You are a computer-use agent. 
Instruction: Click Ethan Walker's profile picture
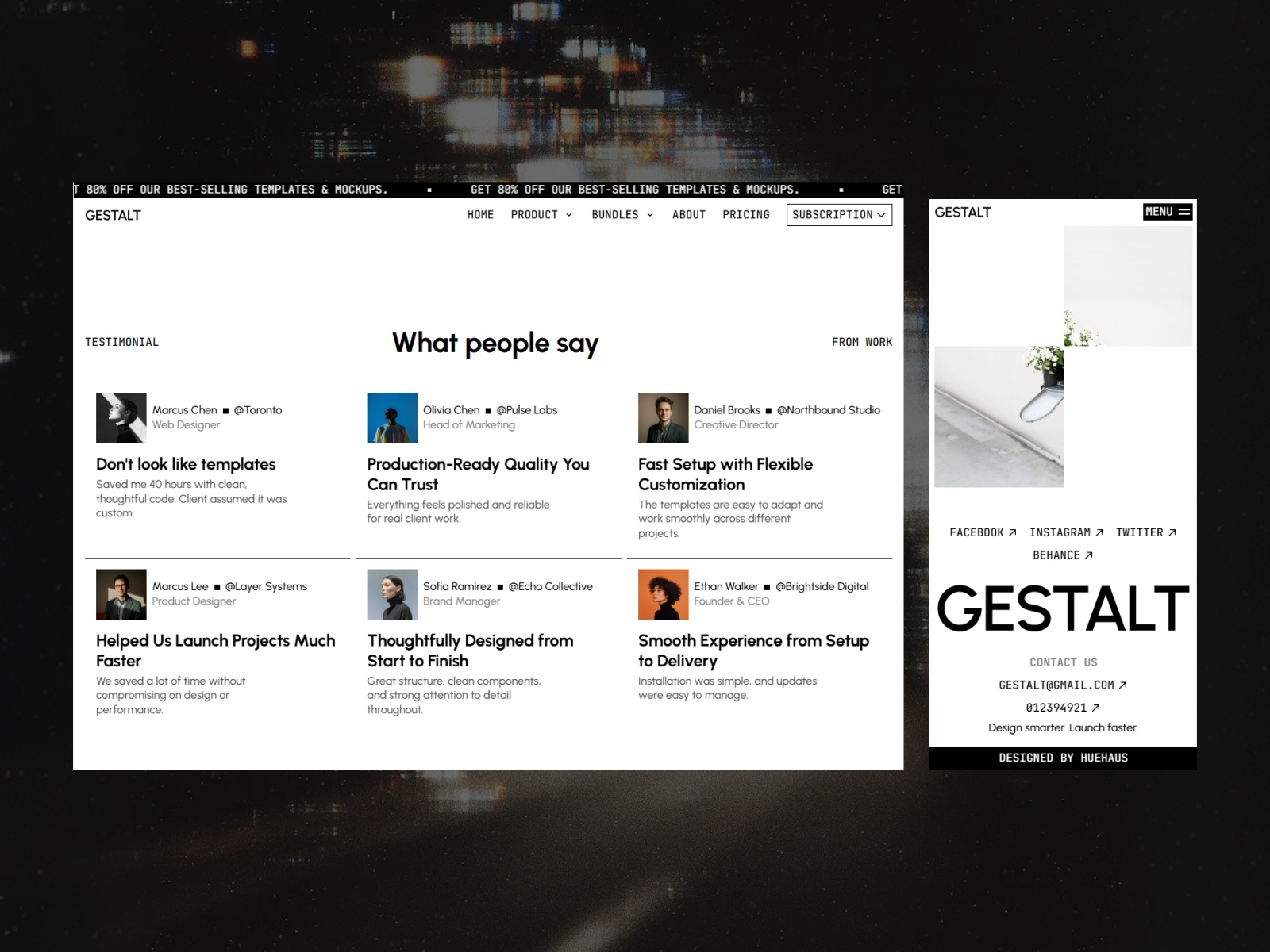click(662, 594)
